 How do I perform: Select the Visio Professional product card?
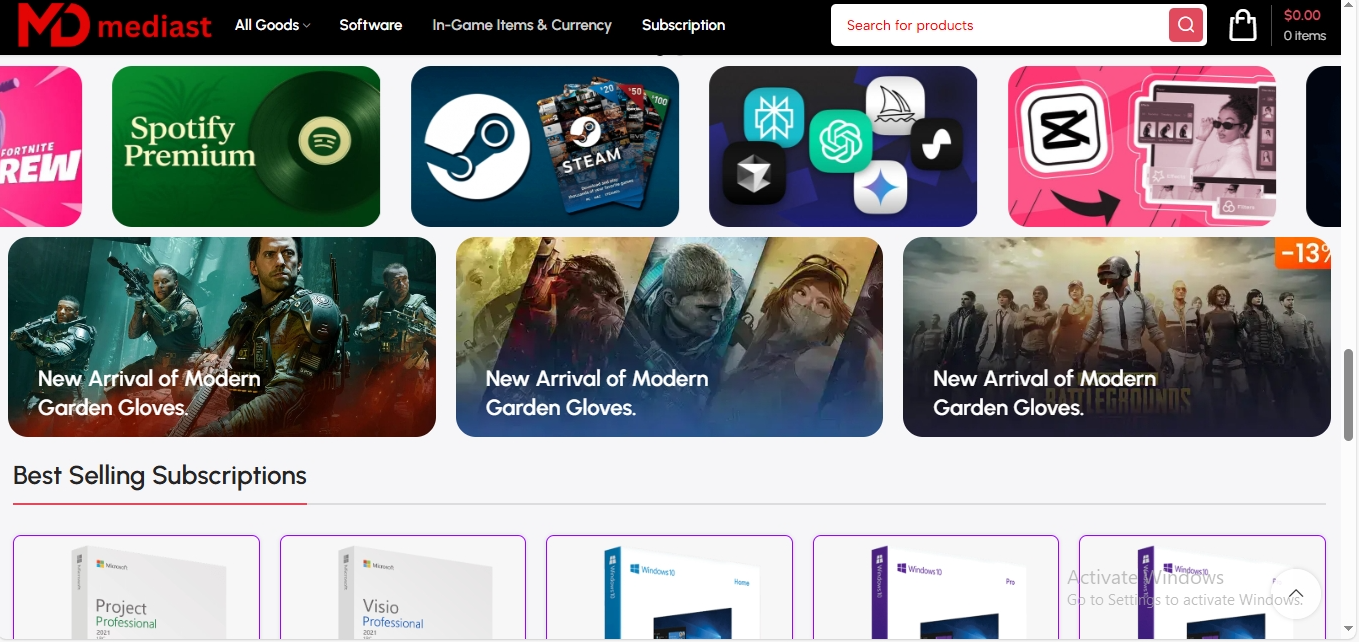coord(402,590)
